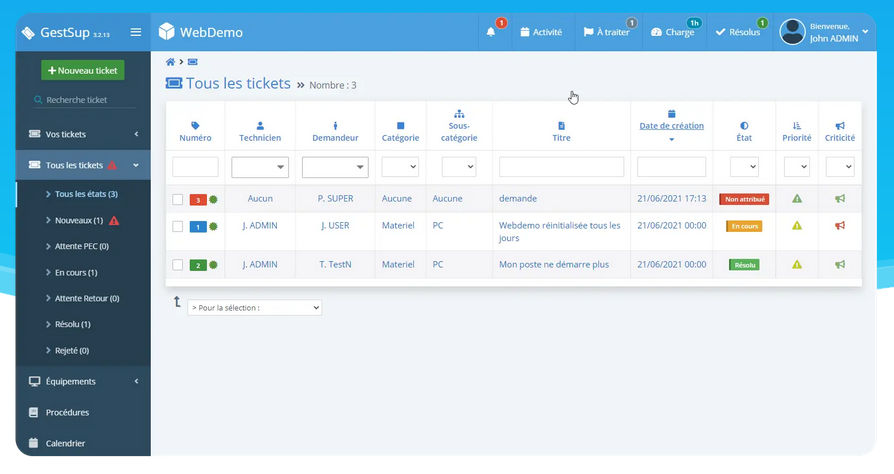Open Attente Retour (0) filter link
Viewport: 894px width, 474px height.
click(87, 298)
